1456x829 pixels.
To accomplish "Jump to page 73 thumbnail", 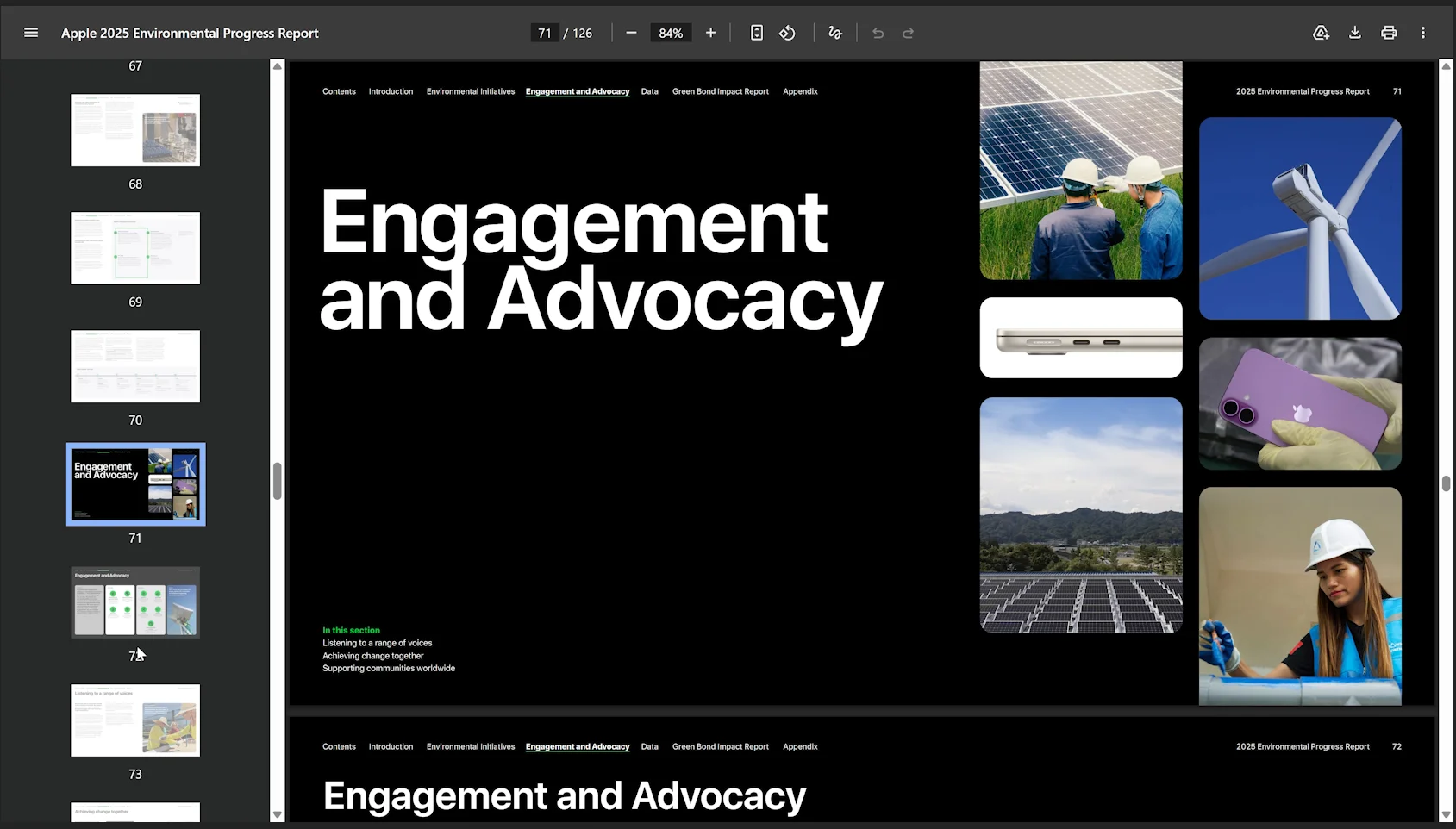I will pos(135,720).
